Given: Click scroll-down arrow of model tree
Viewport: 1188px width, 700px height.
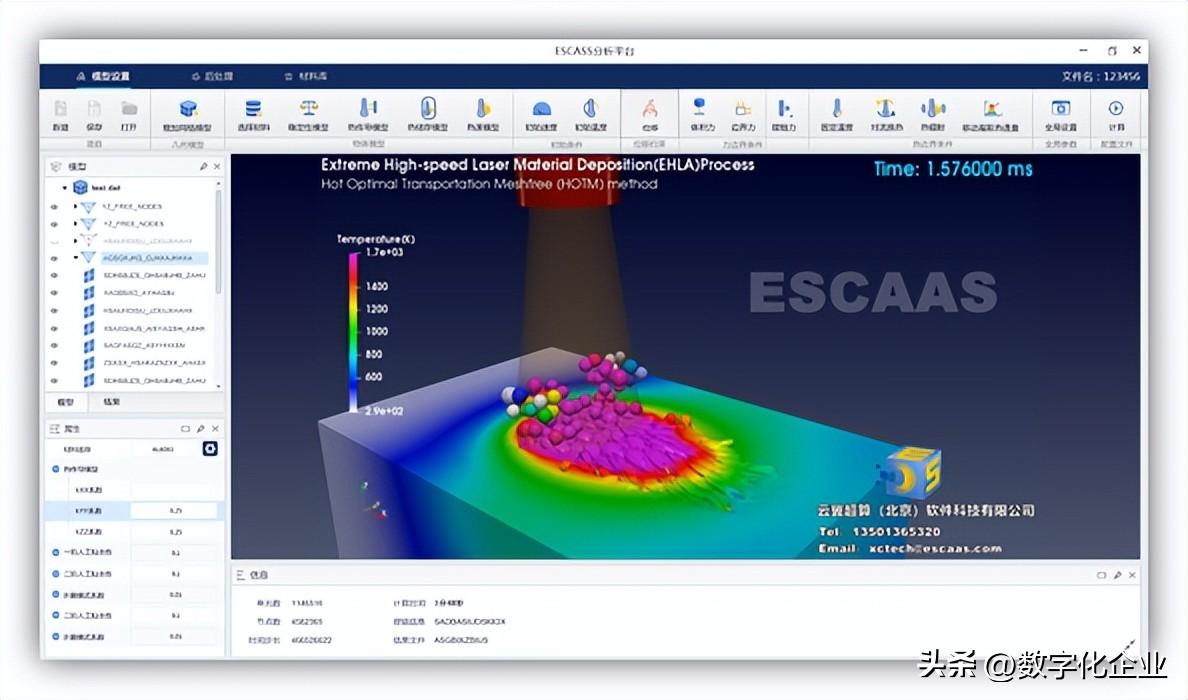Looking at the screenshot, I should point(219,386).
